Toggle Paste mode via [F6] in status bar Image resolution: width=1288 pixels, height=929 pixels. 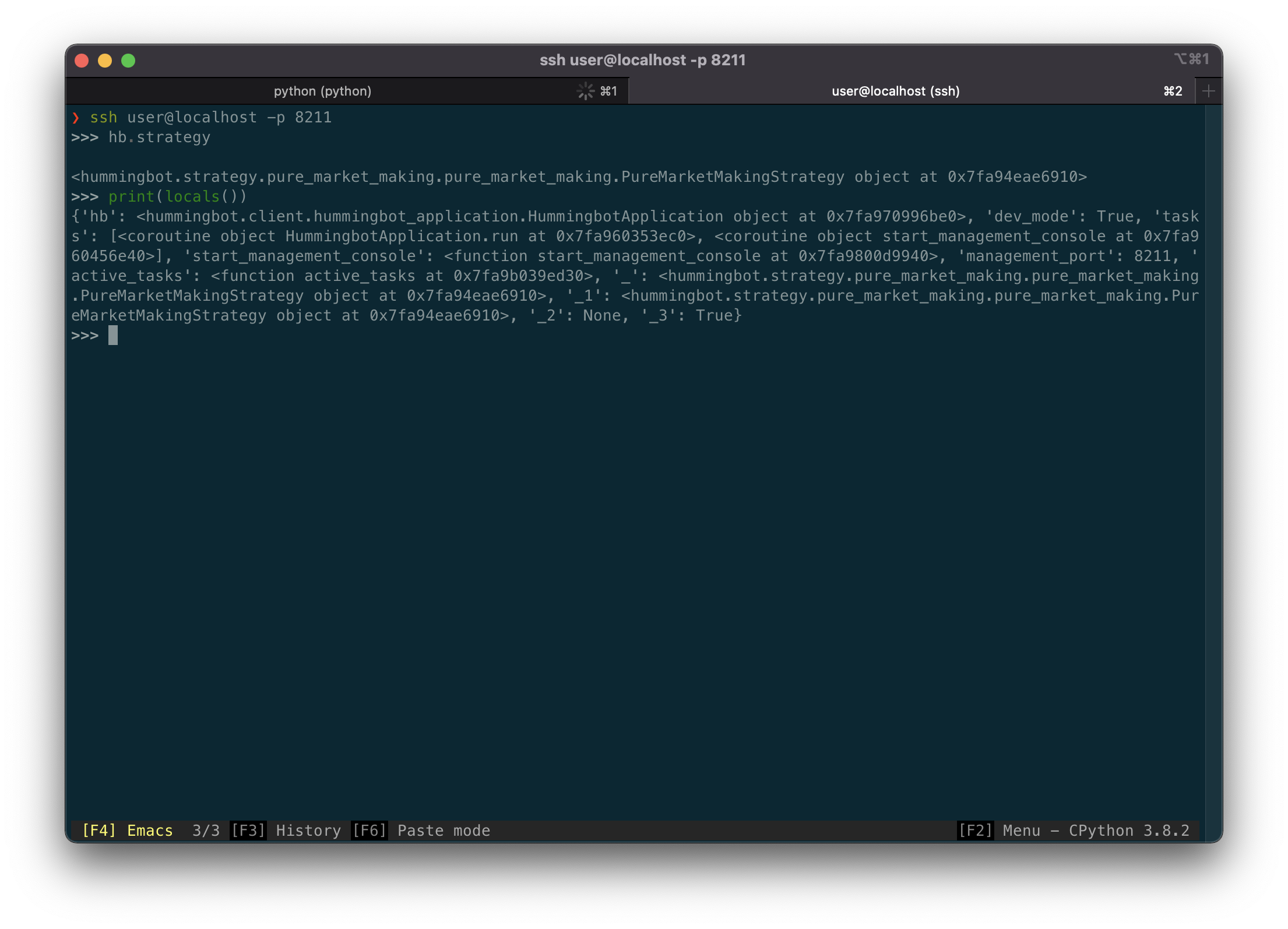point(370,830)
